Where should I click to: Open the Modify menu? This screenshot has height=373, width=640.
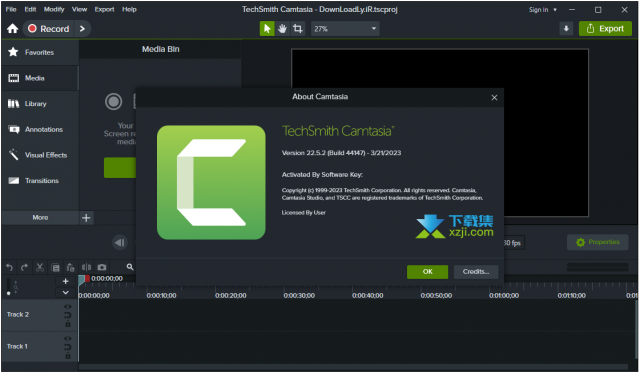[x=54, y=9]
